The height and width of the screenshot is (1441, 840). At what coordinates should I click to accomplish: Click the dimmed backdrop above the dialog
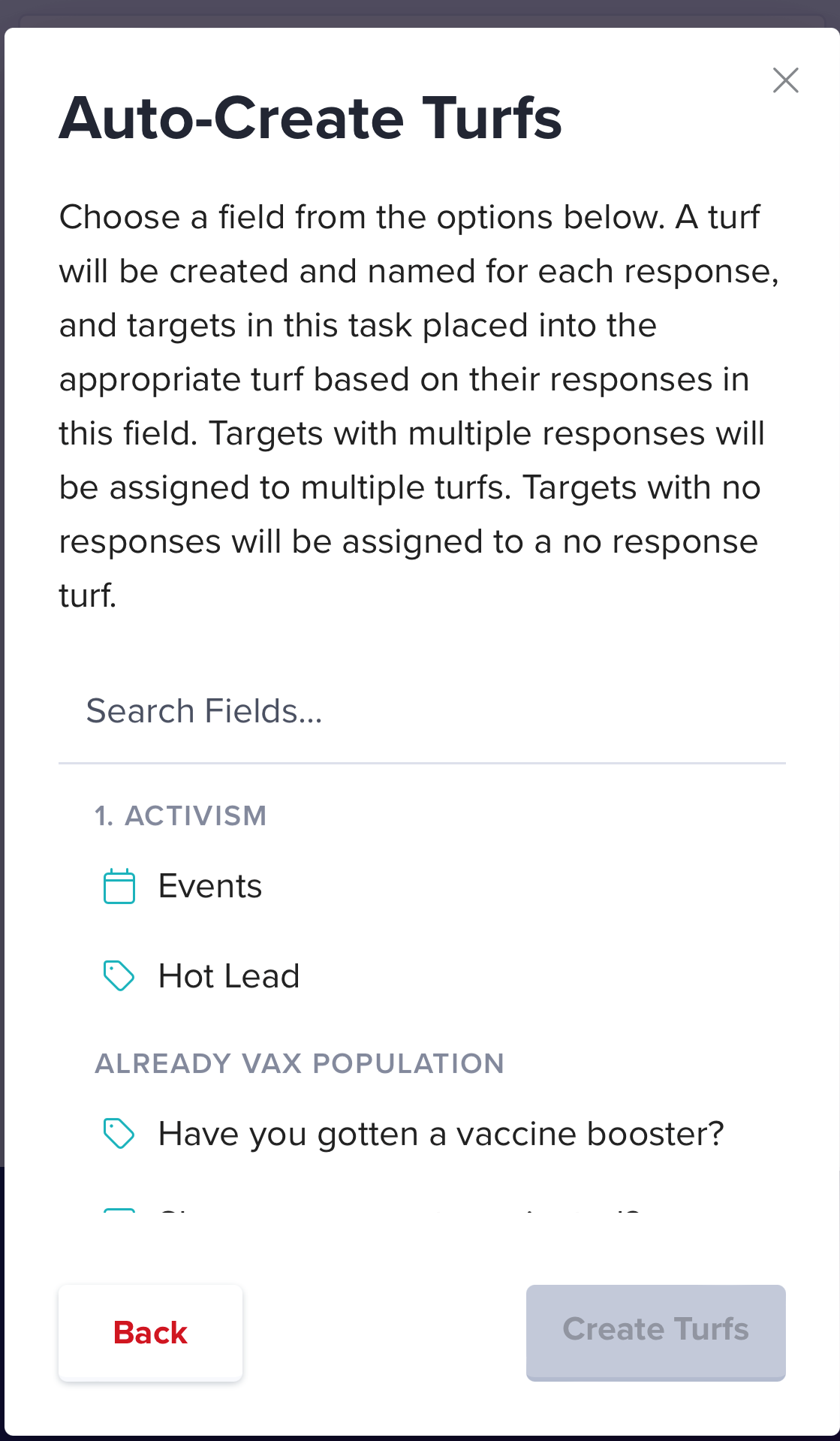coord(420,12)
